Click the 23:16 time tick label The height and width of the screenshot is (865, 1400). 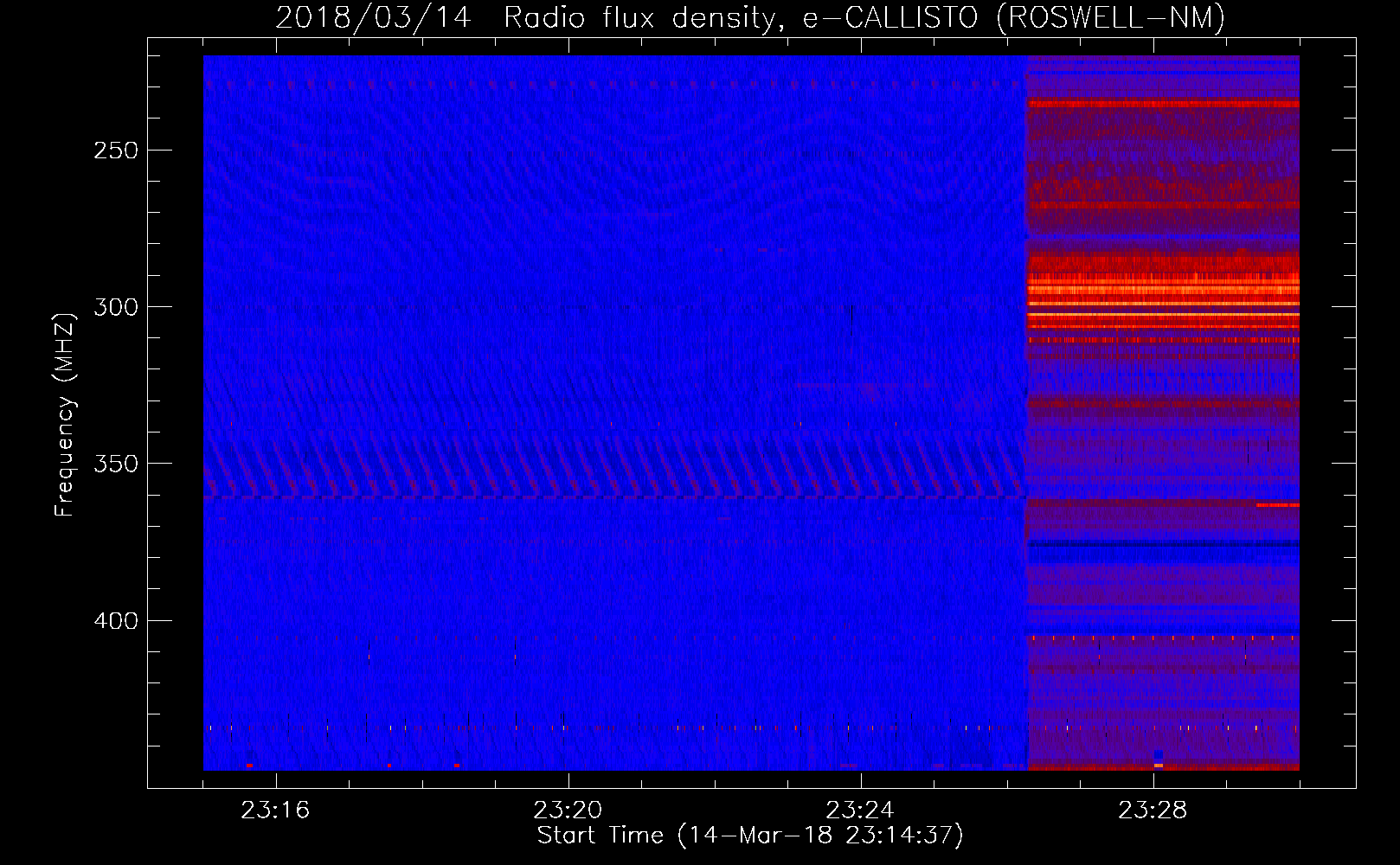(275, 811)
